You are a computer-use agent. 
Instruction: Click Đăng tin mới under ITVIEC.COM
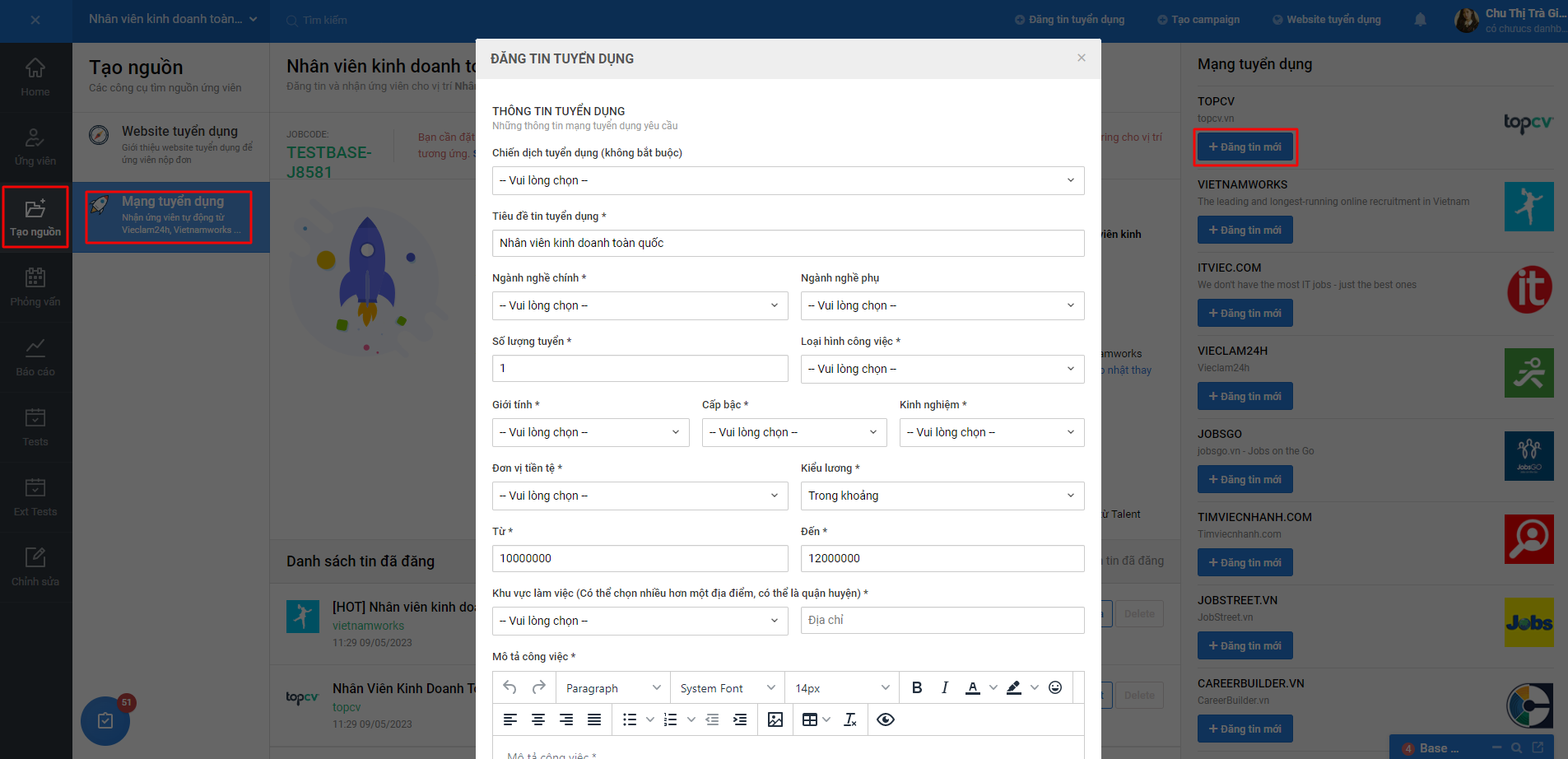pos(1245,313)
